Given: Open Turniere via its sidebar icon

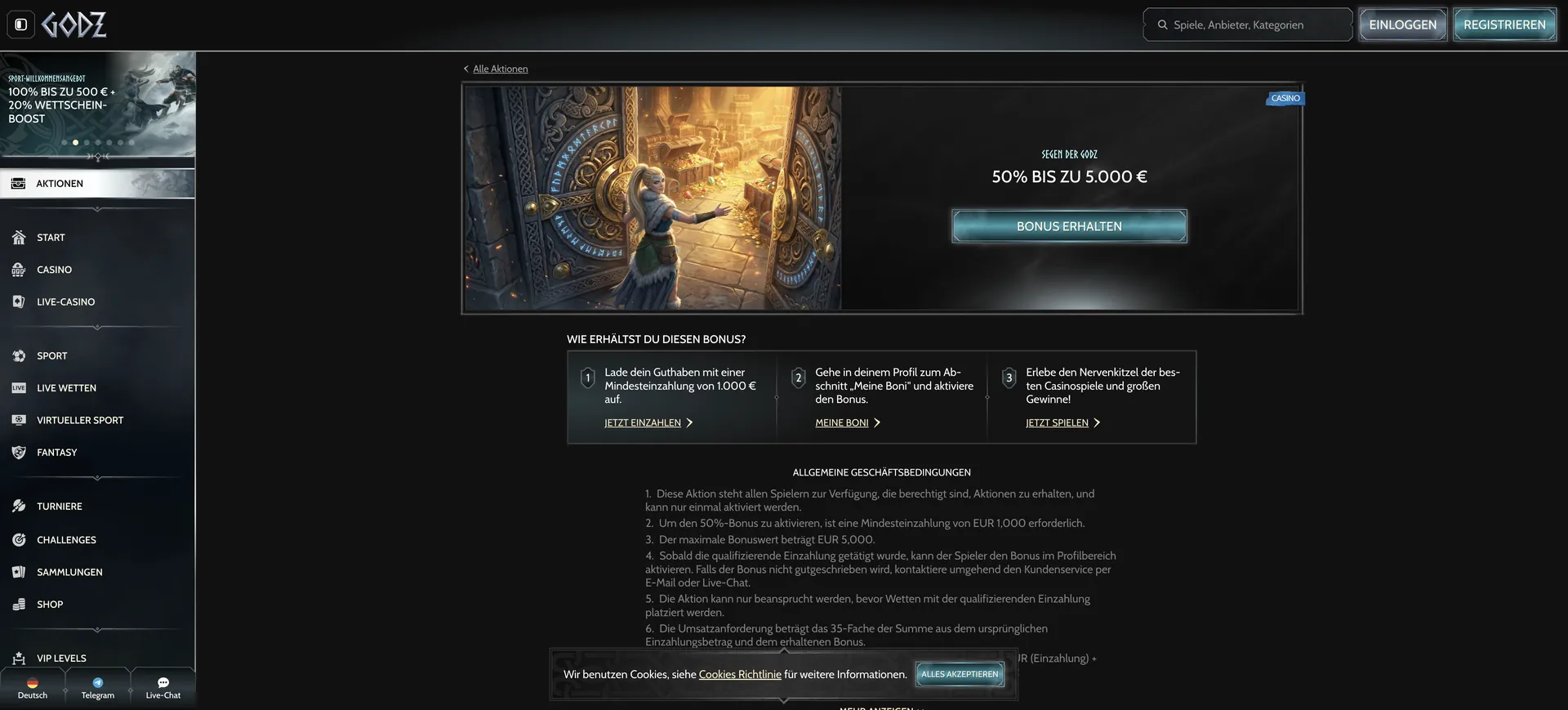Looking at the screenshot, I should [19, 507].
